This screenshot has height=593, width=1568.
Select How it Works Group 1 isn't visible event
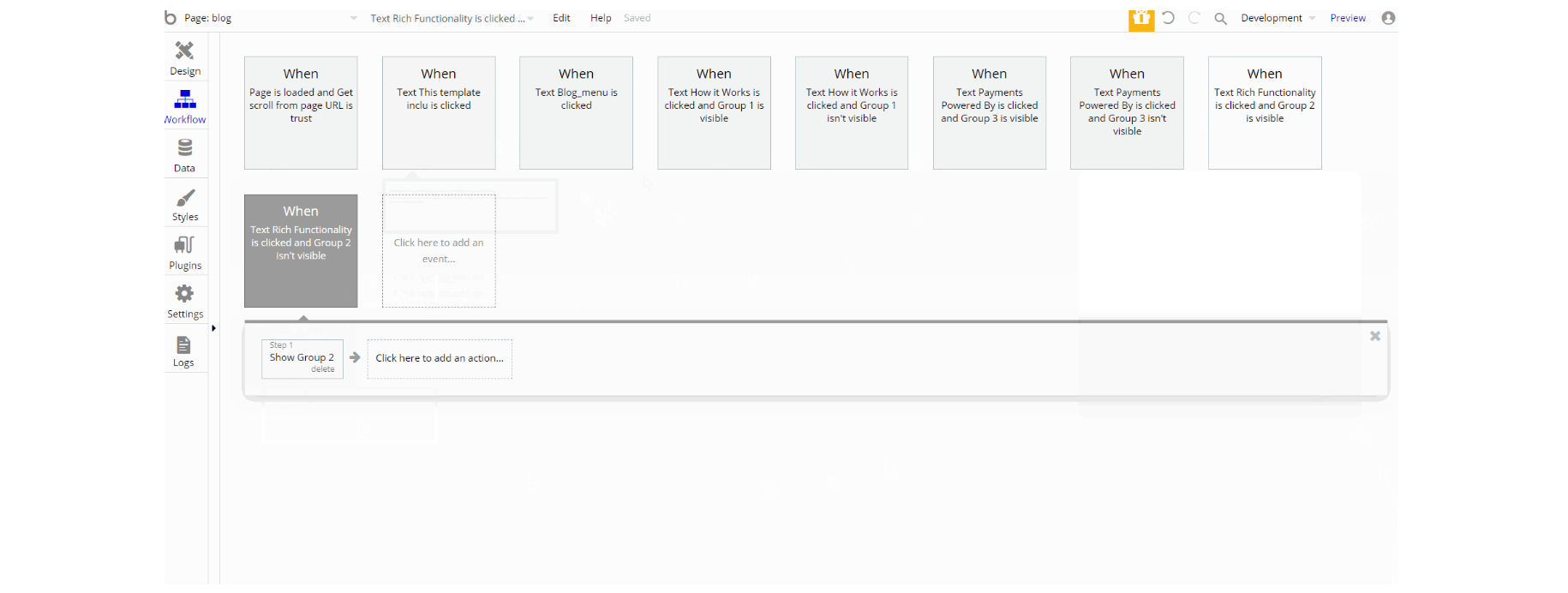(x=852, y=113)
